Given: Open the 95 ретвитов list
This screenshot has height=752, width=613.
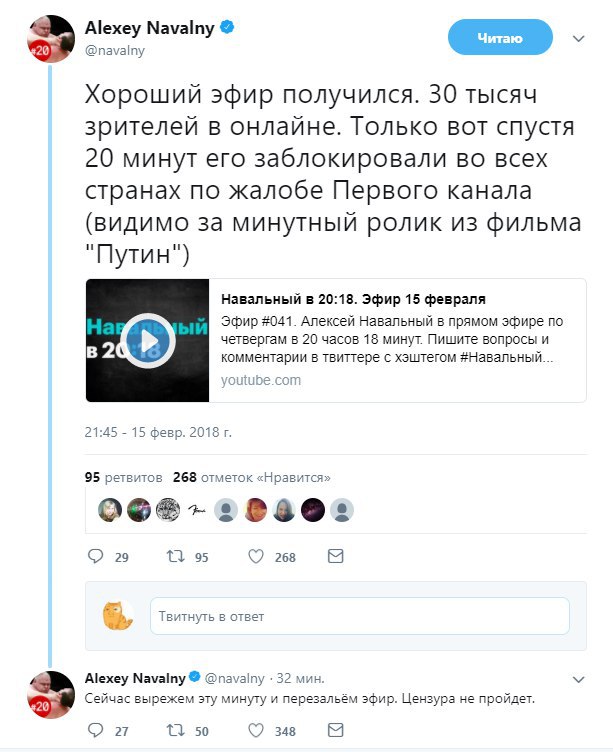Looking at the screenshot, I should (x=123, y=478).
